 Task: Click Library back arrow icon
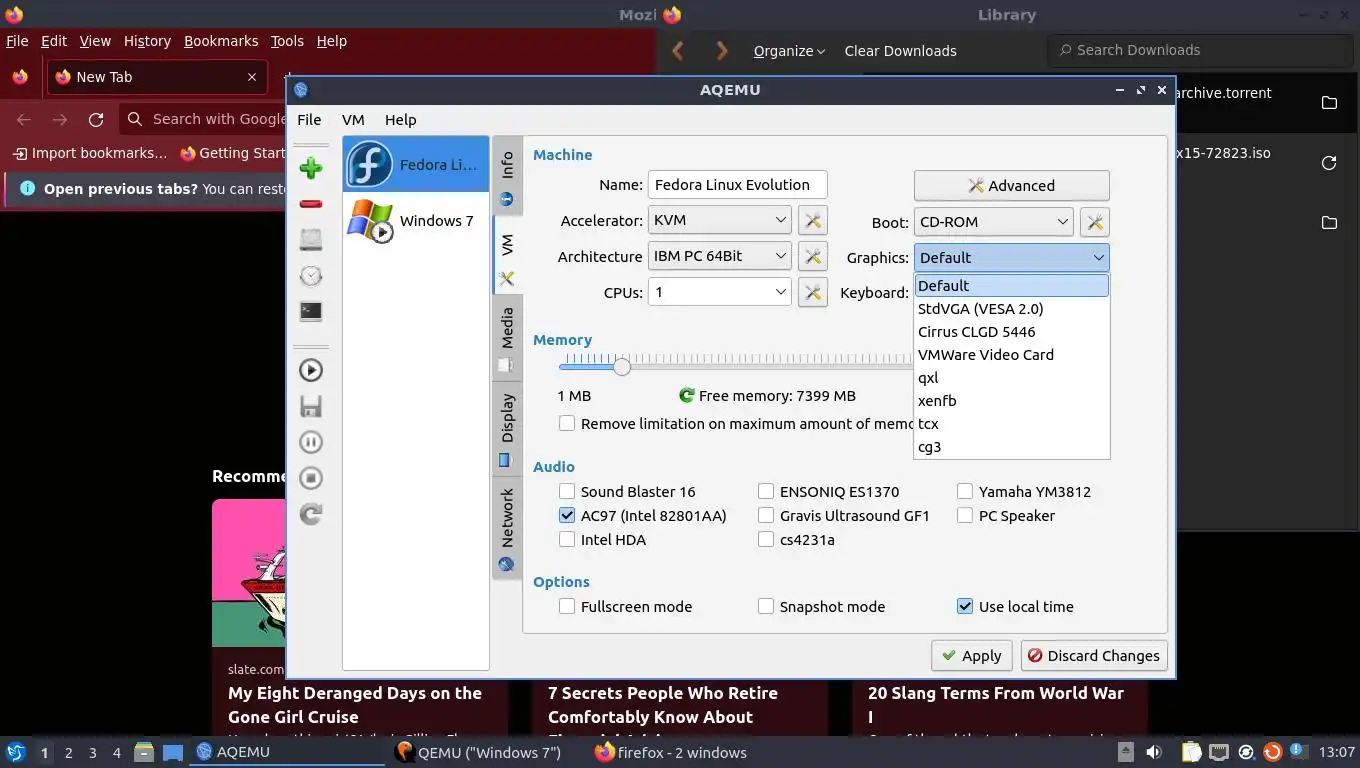coord(678,50)
